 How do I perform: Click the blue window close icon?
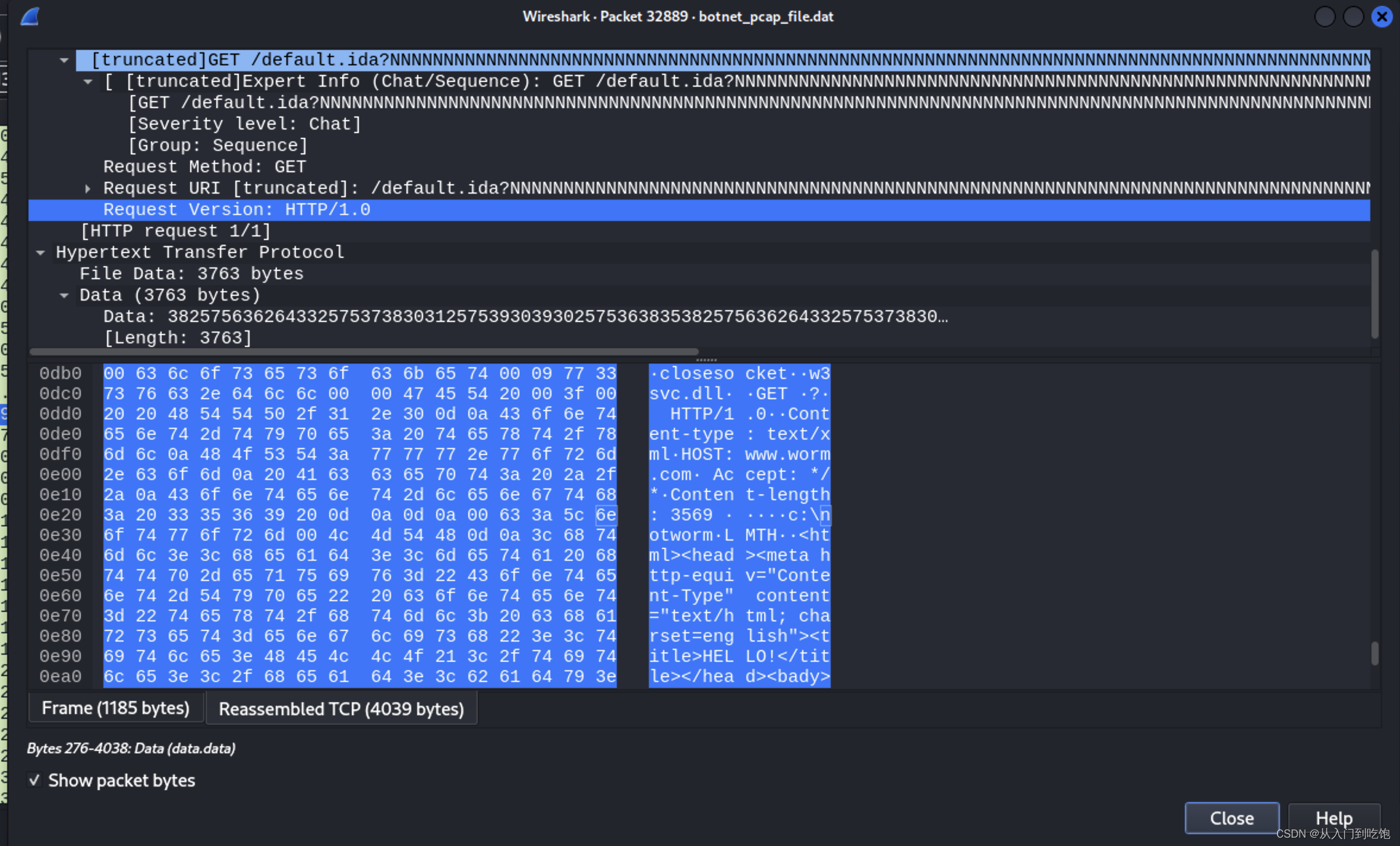tap(1382, 17)
